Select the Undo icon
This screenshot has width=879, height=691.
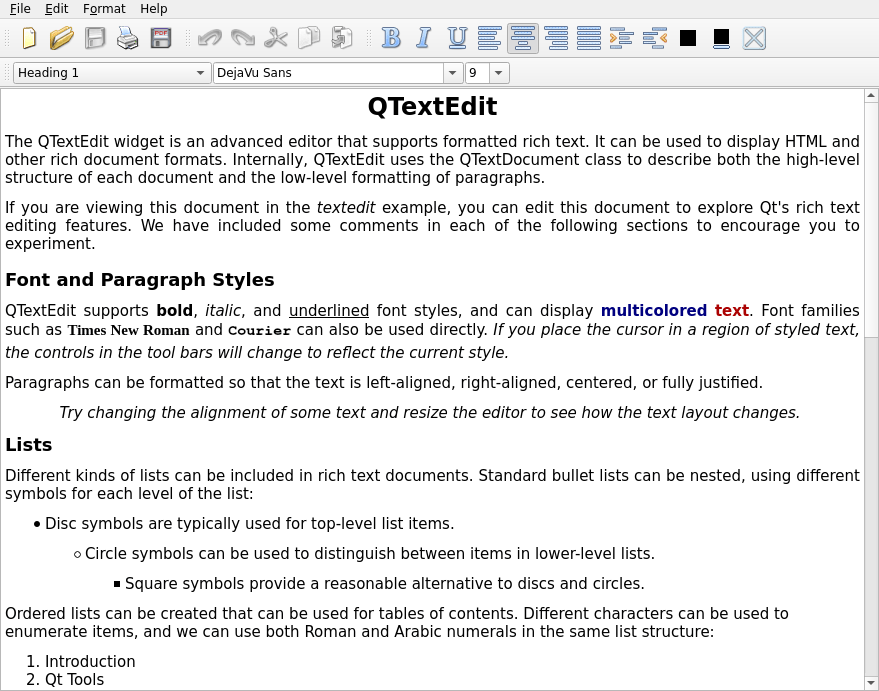click(210, 38)
